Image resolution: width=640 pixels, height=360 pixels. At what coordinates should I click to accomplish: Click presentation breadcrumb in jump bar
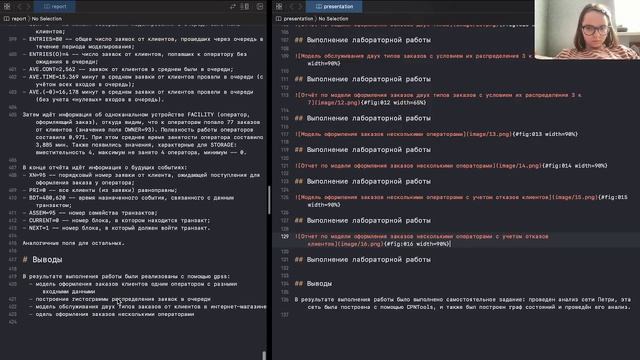294,19
